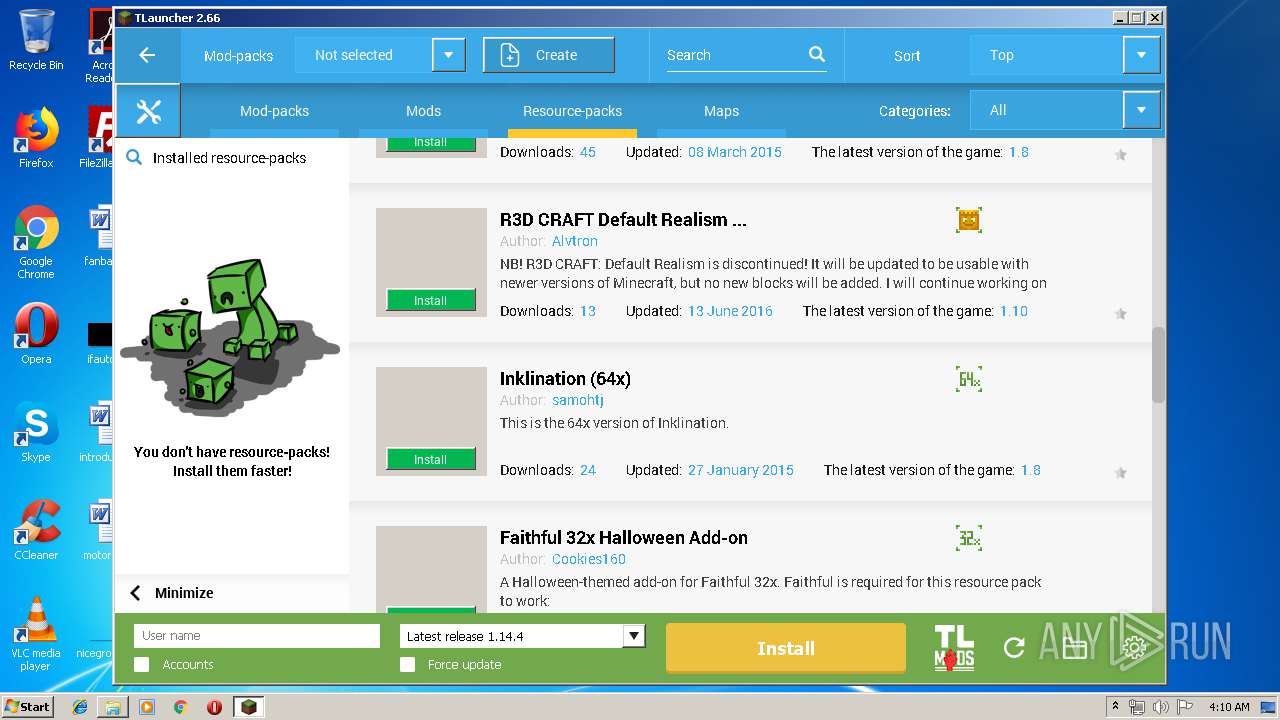
Task: Click the R3D CRAFT category icon
Action: point(968,220)
